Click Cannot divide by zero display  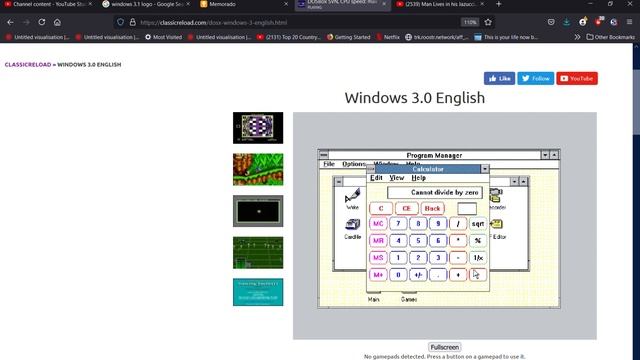[435, 192]
